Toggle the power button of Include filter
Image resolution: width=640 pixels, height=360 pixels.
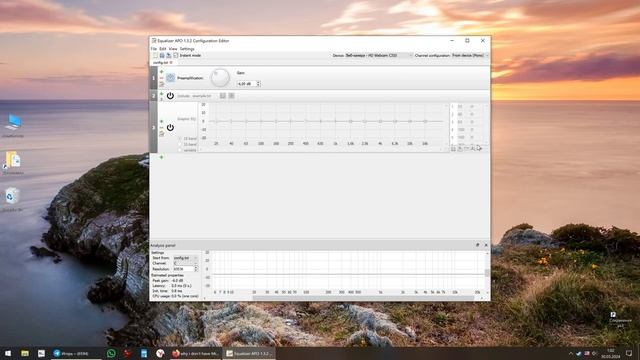(x=170, y=96)
